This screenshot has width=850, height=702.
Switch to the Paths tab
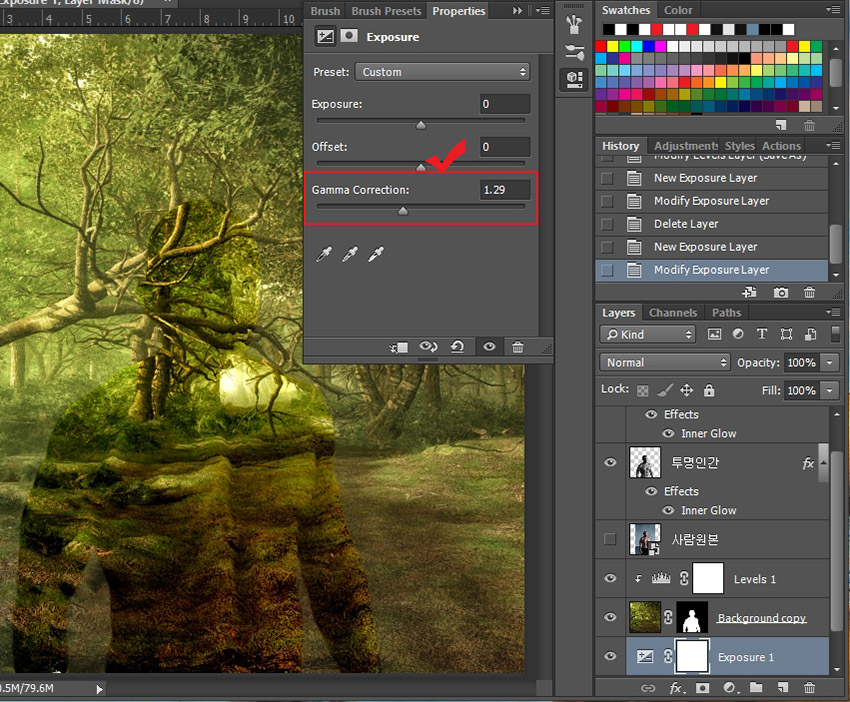(726, 313)
